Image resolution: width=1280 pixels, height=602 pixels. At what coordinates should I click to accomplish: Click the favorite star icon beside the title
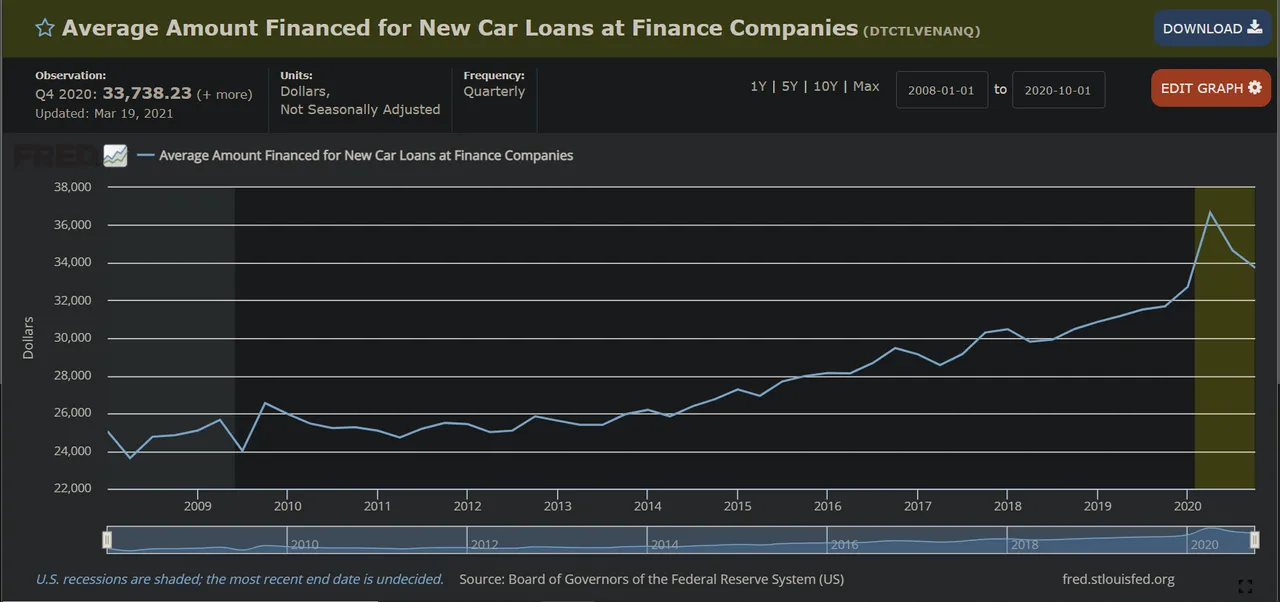pyautogui.click(x=45, y=28)
